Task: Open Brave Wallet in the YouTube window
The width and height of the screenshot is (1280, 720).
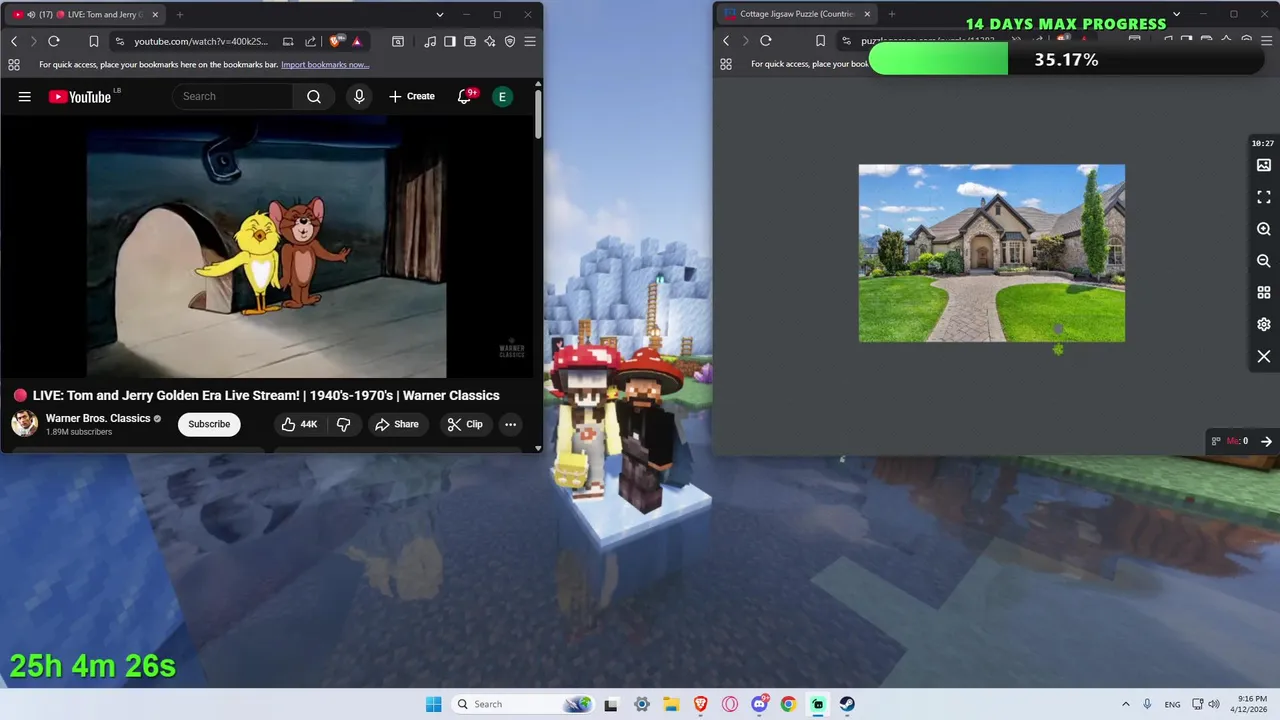Action: pos(470,41)
